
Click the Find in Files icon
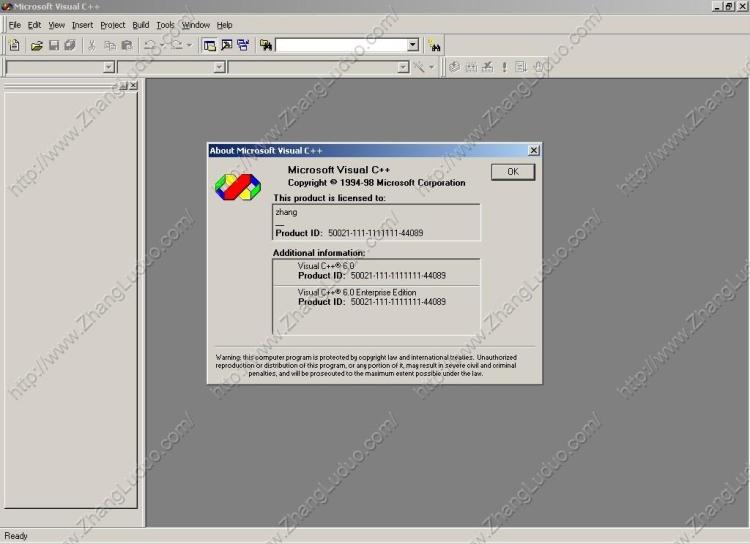pos(266,45)
